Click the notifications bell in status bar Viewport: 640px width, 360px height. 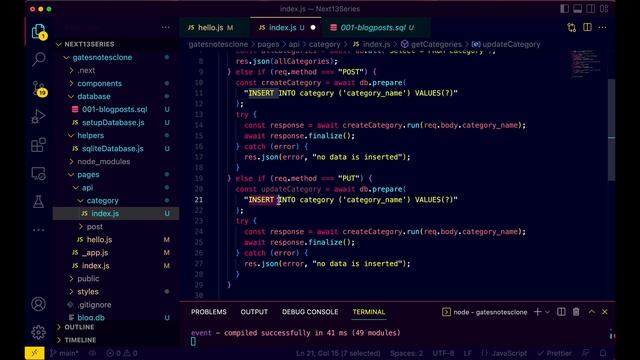603,353
